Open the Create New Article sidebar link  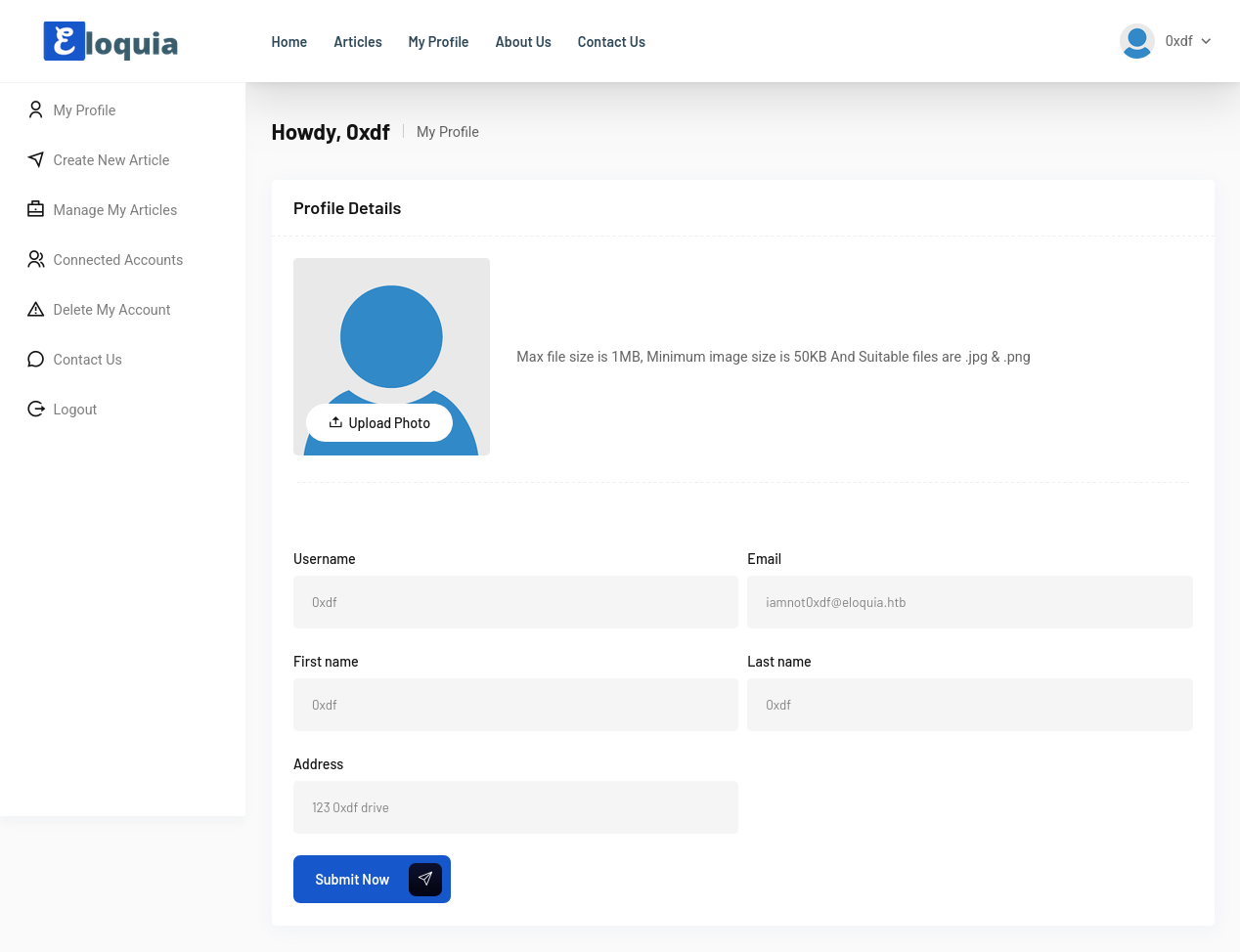click(111, 160)
